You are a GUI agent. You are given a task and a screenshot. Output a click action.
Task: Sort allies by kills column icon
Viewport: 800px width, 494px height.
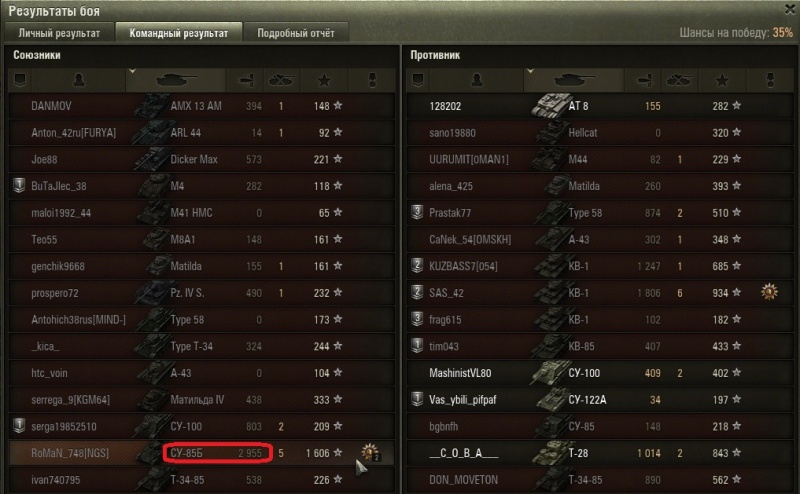click(x=282, y=80)
